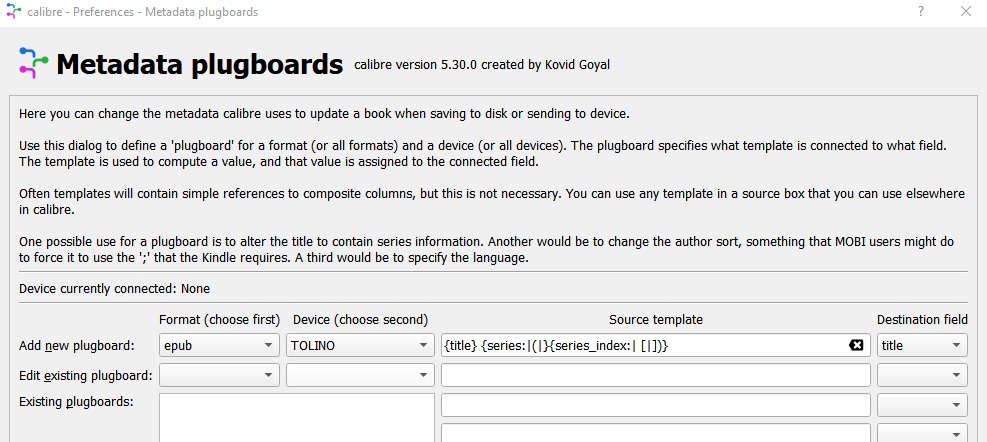Click the 'Edit existing plugboard:' label
This screenshot has width=987, height=442.
(86, 375)
